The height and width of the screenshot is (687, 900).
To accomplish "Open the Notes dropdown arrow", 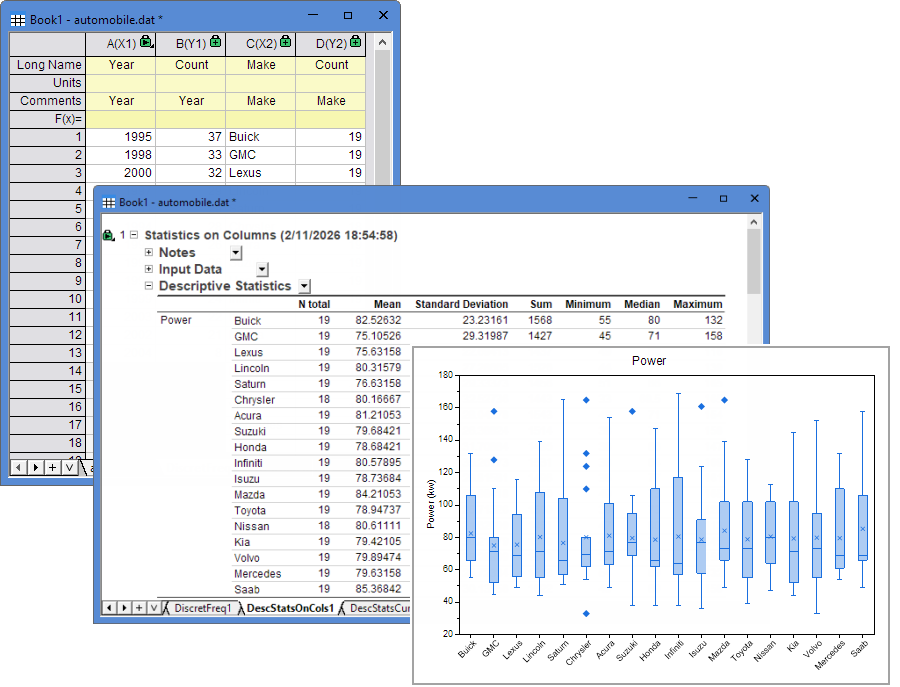I will tap(236, 253).
